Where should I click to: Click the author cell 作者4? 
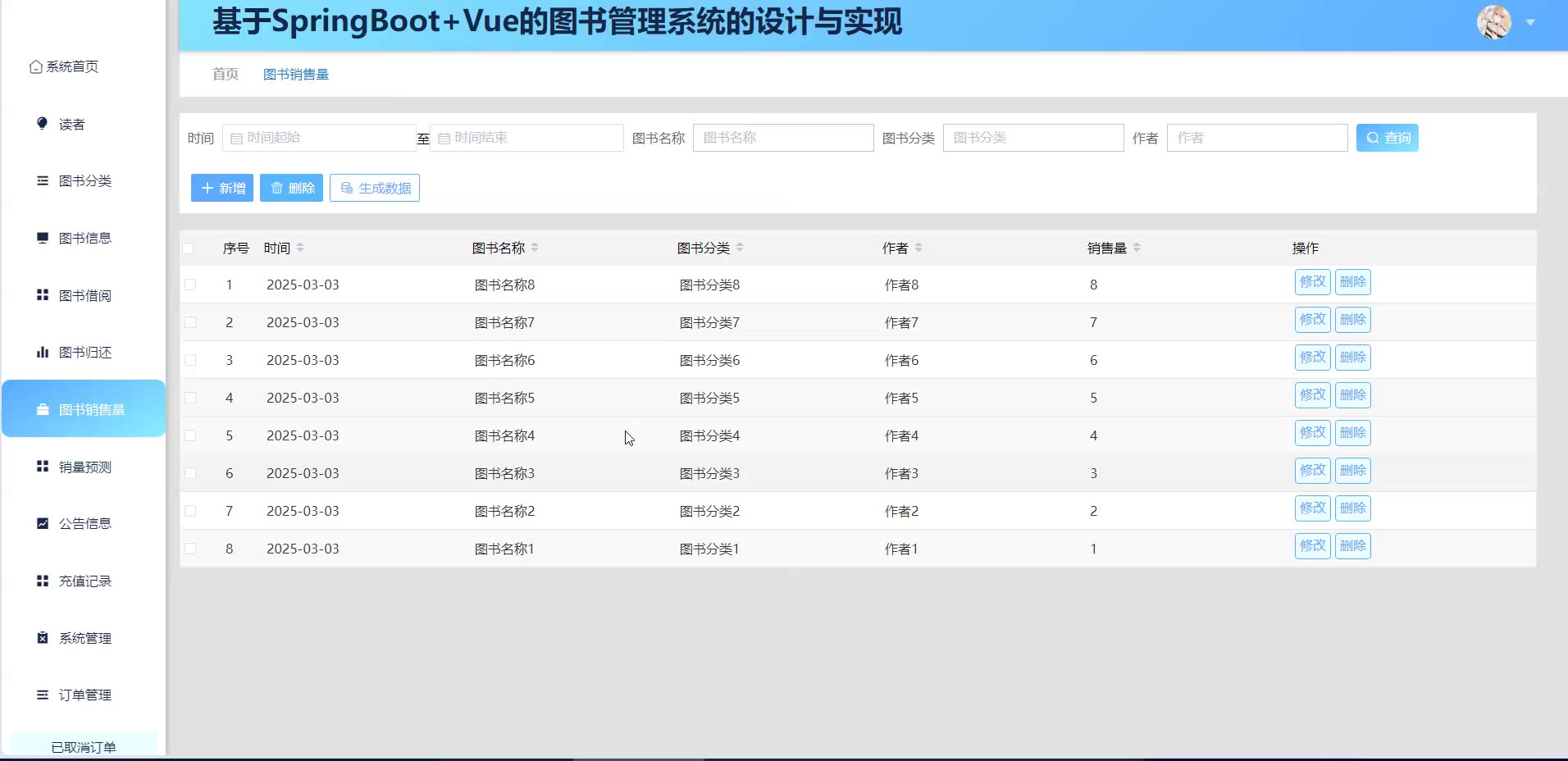pos(901,436)
